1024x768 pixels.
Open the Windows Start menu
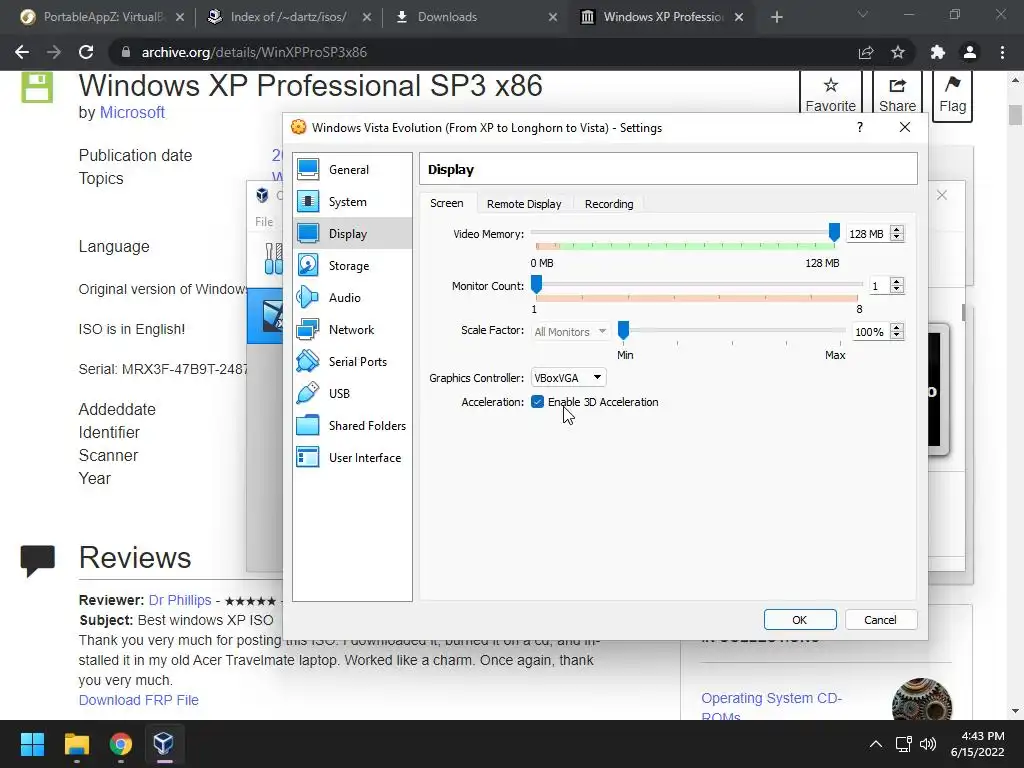coord(32,744)
